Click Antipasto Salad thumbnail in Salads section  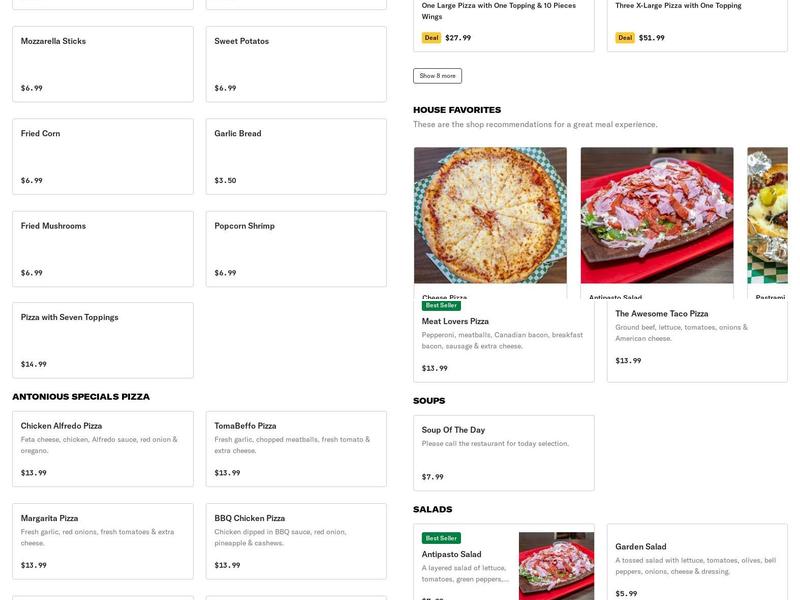(x=556, y=565)
